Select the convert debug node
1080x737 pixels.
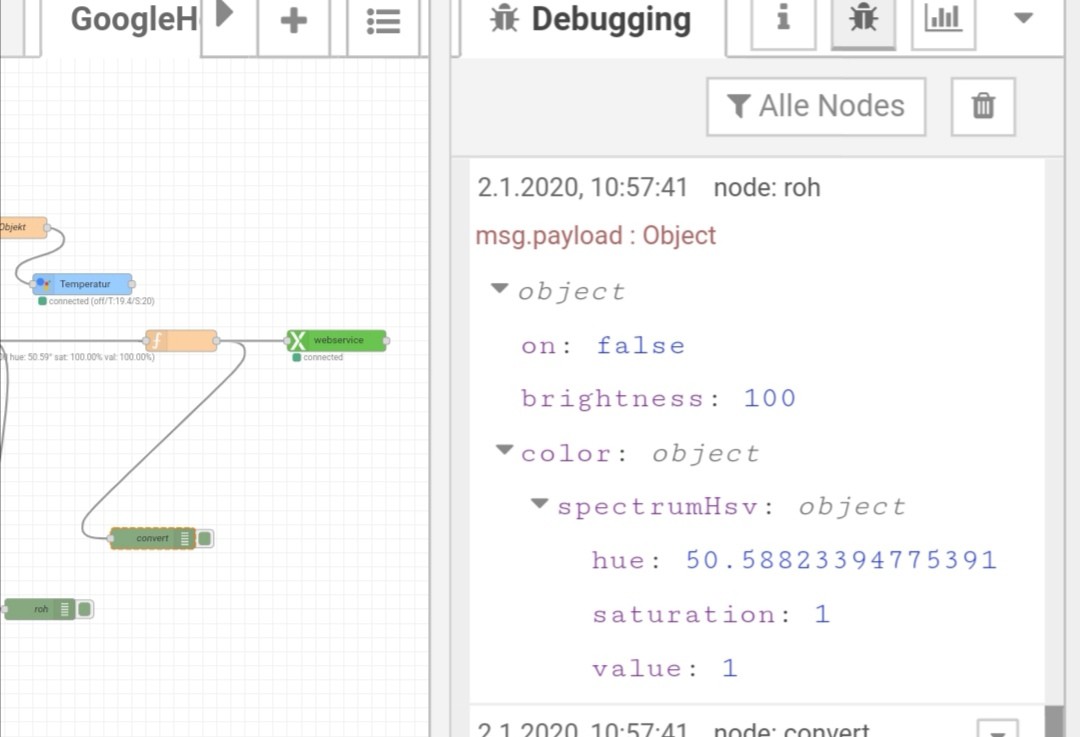152,539
